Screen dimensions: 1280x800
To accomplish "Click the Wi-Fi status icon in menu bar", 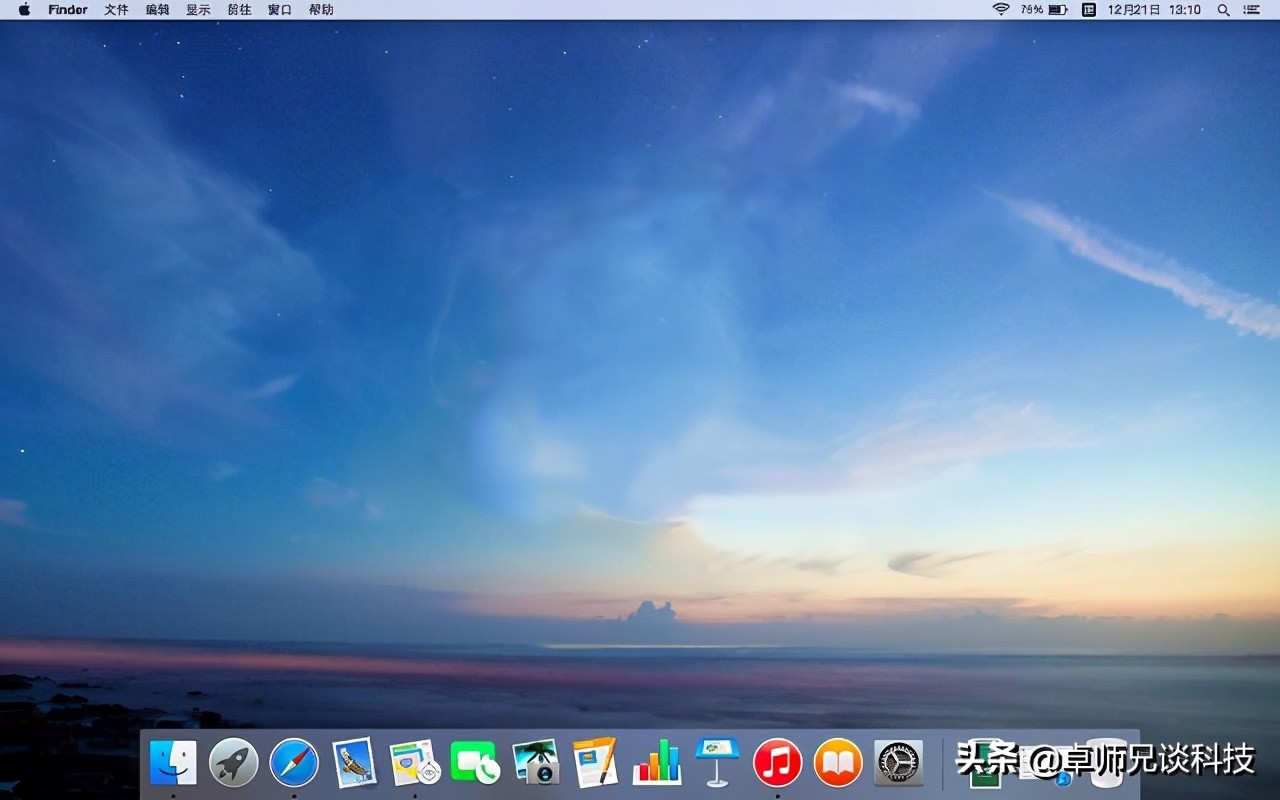I will coord(1001,10).
